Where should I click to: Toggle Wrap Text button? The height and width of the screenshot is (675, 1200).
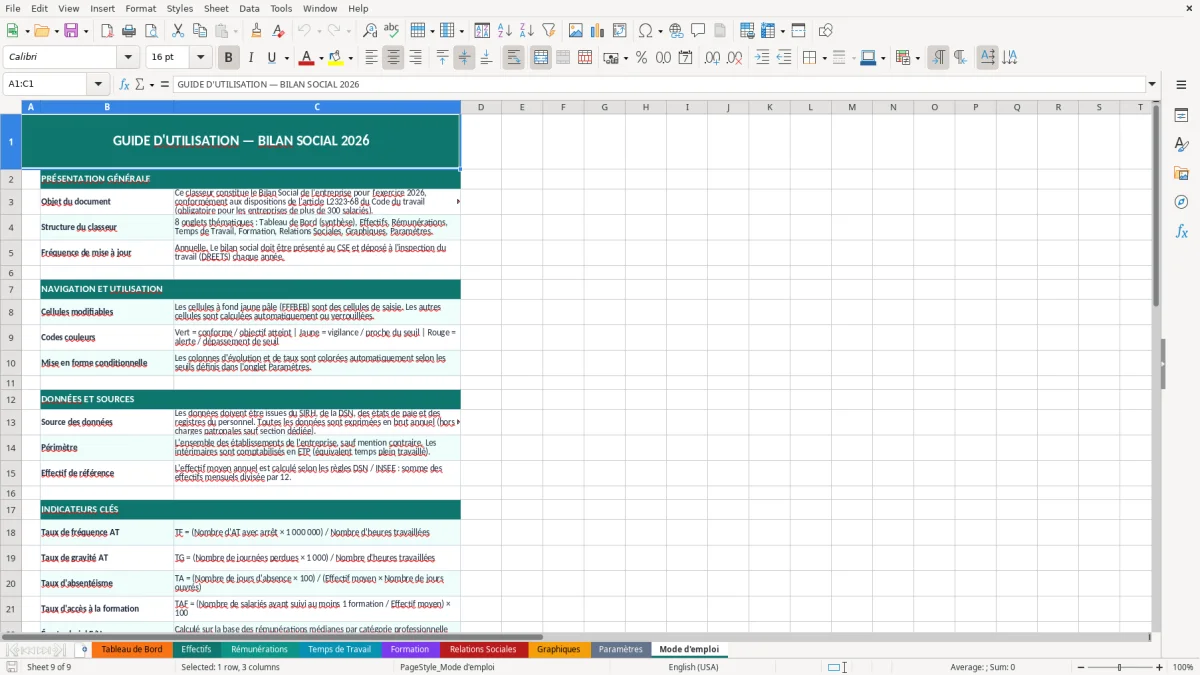tap(514, 58)
